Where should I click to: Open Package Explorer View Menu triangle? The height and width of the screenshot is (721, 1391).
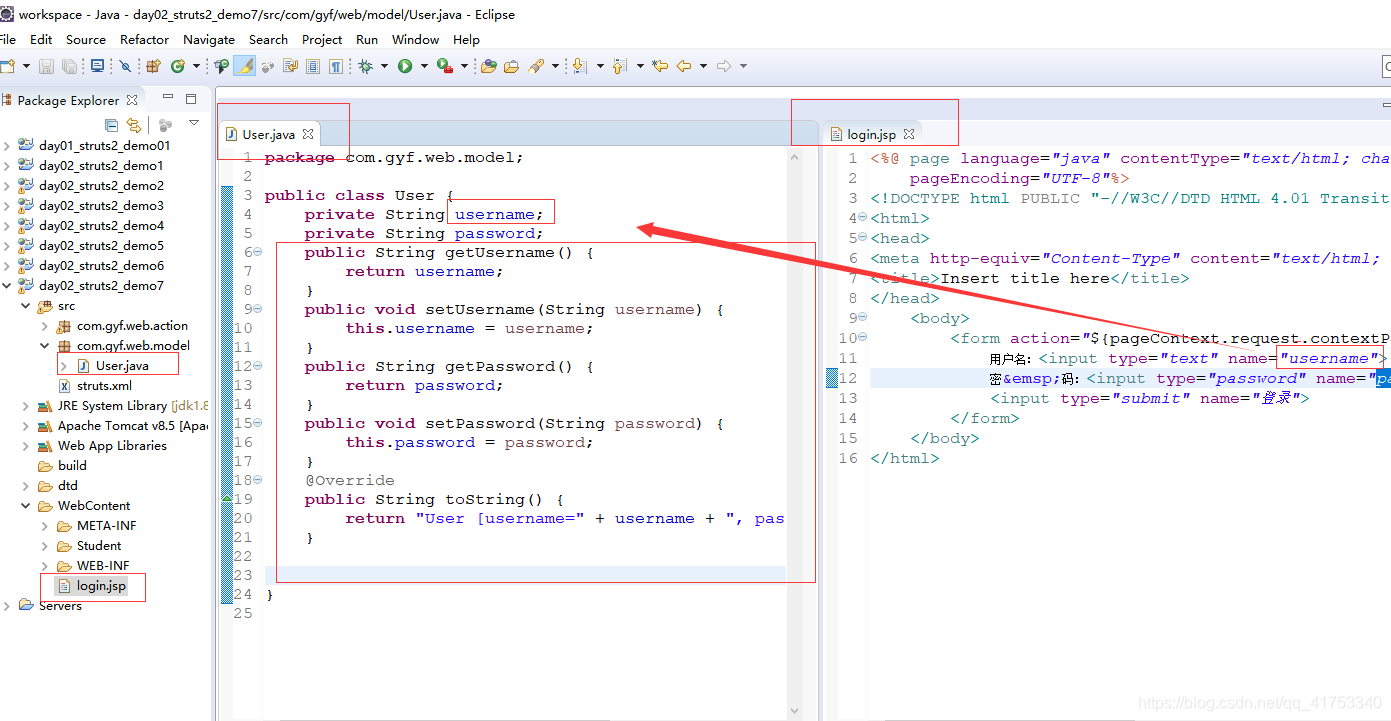(x=194, y=124)
